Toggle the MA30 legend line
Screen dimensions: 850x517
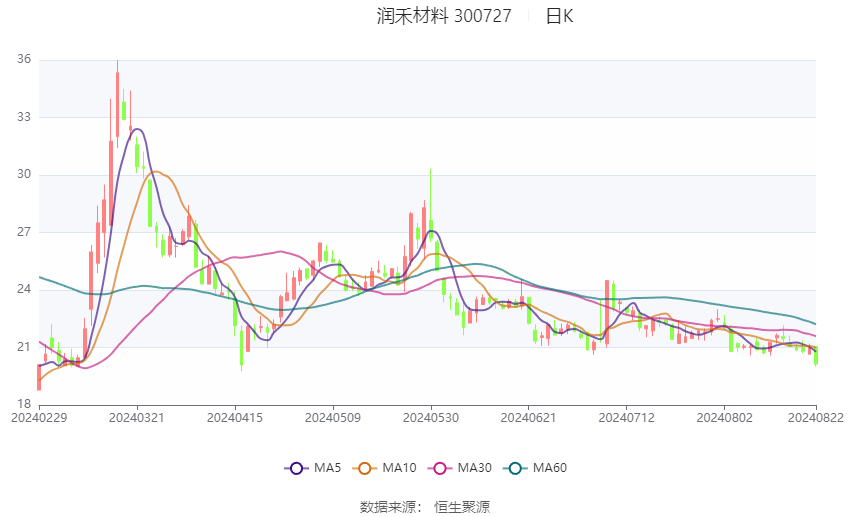[460, 468]
